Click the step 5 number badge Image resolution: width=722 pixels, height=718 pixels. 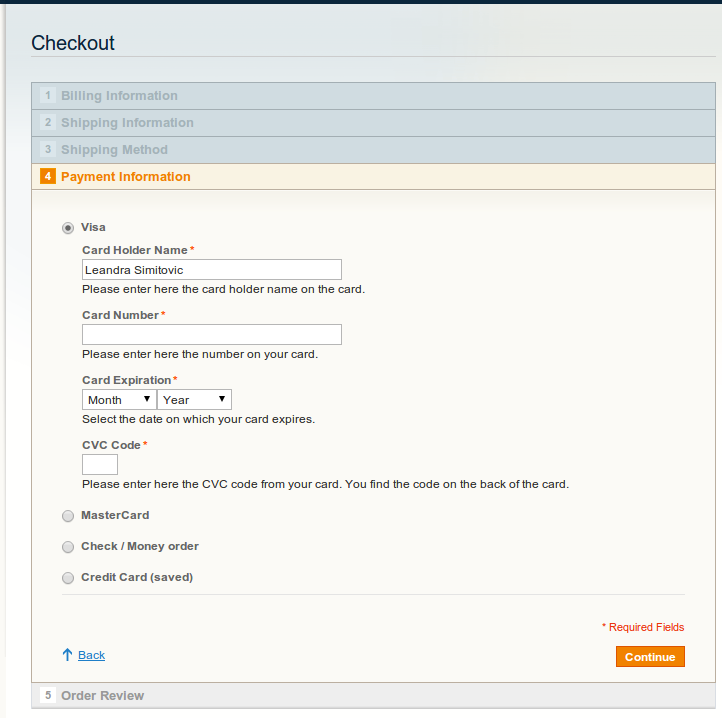(x=48, y=695)
